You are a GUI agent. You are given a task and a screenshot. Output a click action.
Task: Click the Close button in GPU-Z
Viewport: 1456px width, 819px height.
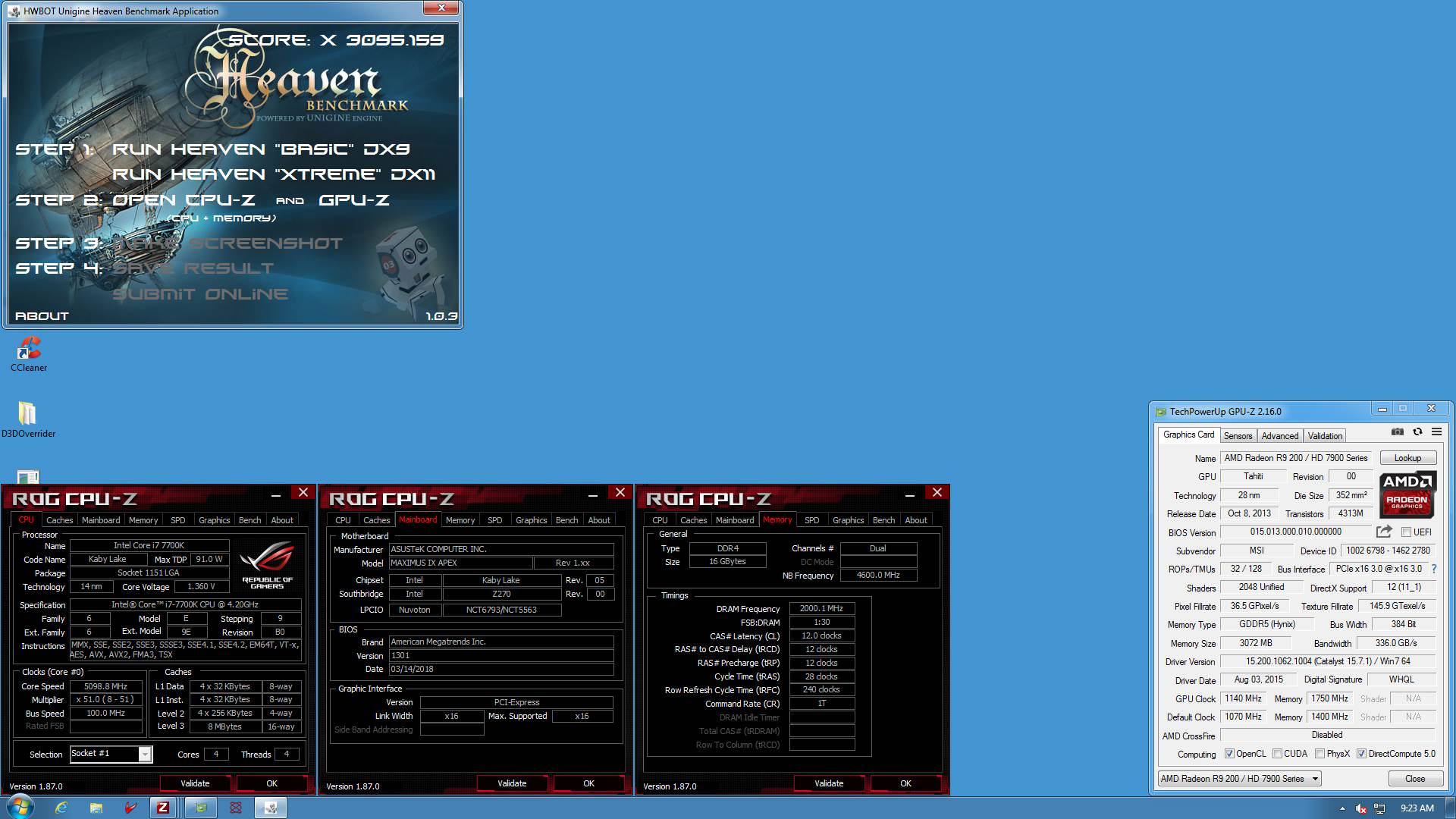(x=1414, y=779)
